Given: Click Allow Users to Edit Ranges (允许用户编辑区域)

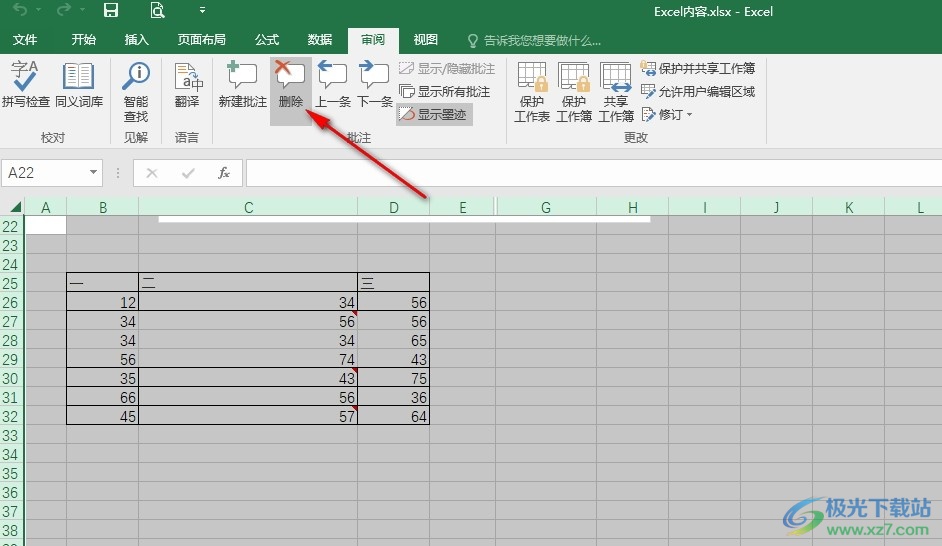Looking at the screenshot, I should 698,91.
